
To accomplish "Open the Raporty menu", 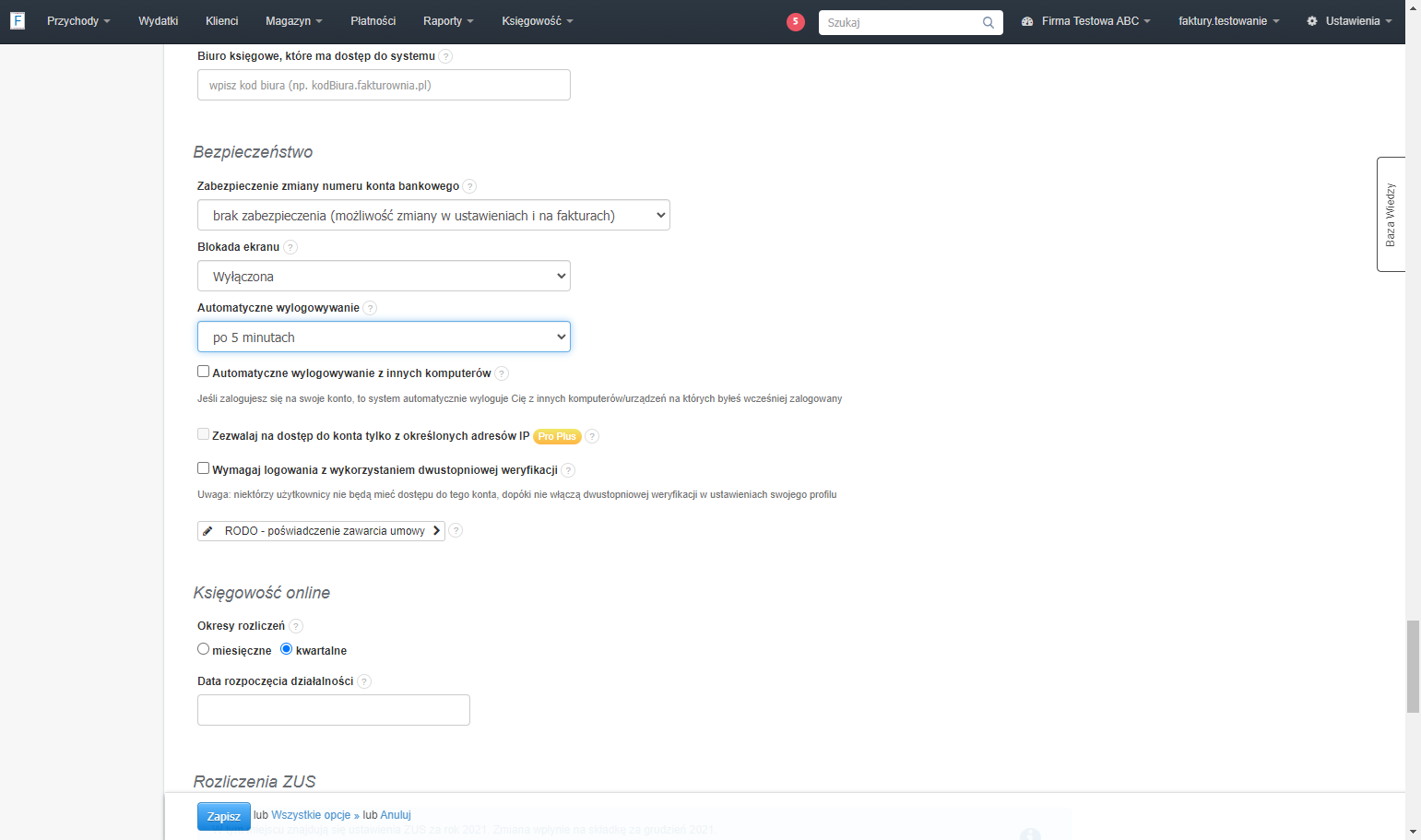I will pyautogui.click(x=448, y=21).
